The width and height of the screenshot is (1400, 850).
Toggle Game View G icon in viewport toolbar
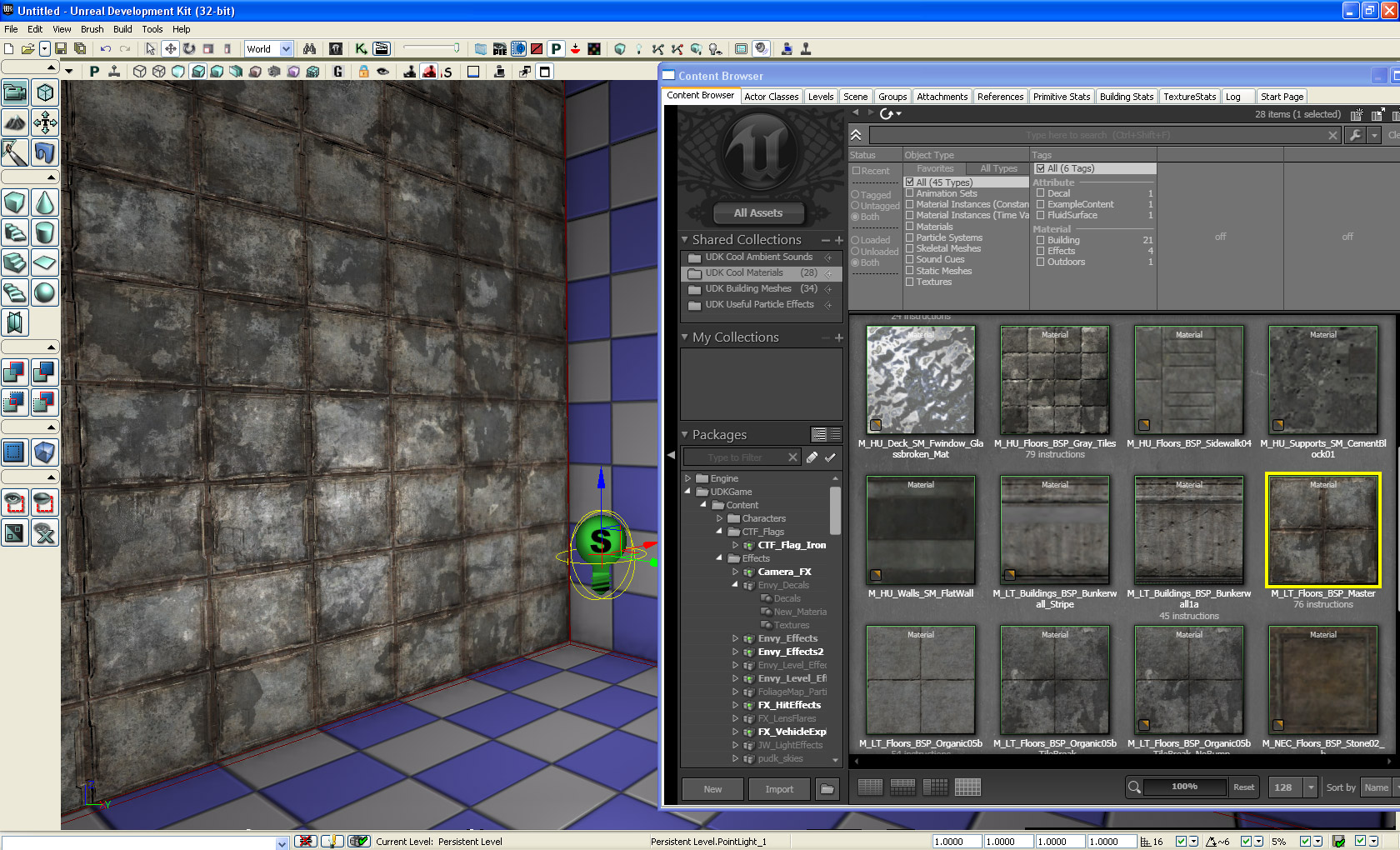pyautogui.click(x=338, y=72)
